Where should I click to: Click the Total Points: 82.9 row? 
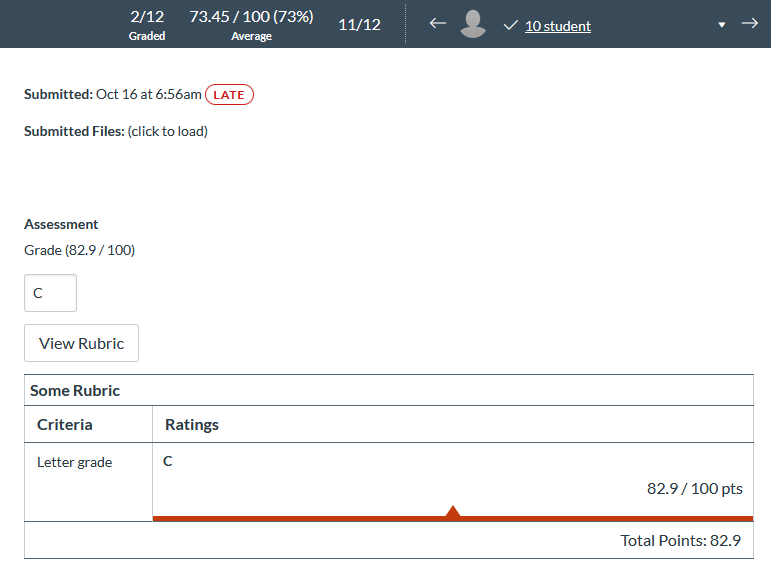[680, 540]
